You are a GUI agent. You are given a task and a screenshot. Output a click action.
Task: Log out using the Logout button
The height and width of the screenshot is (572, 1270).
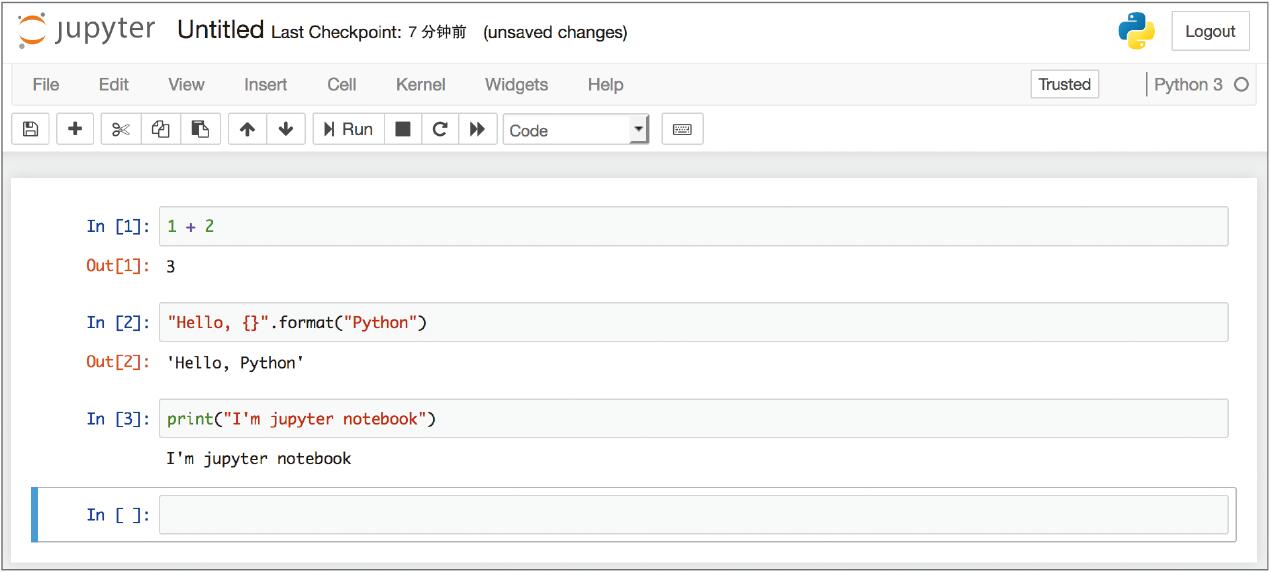[x=1210, y=31]
